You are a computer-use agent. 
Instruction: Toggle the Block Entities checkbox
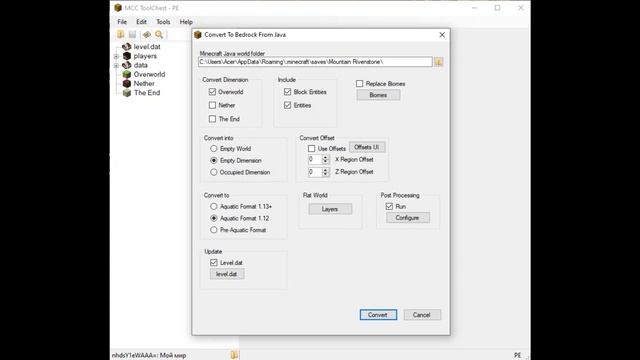287,92
